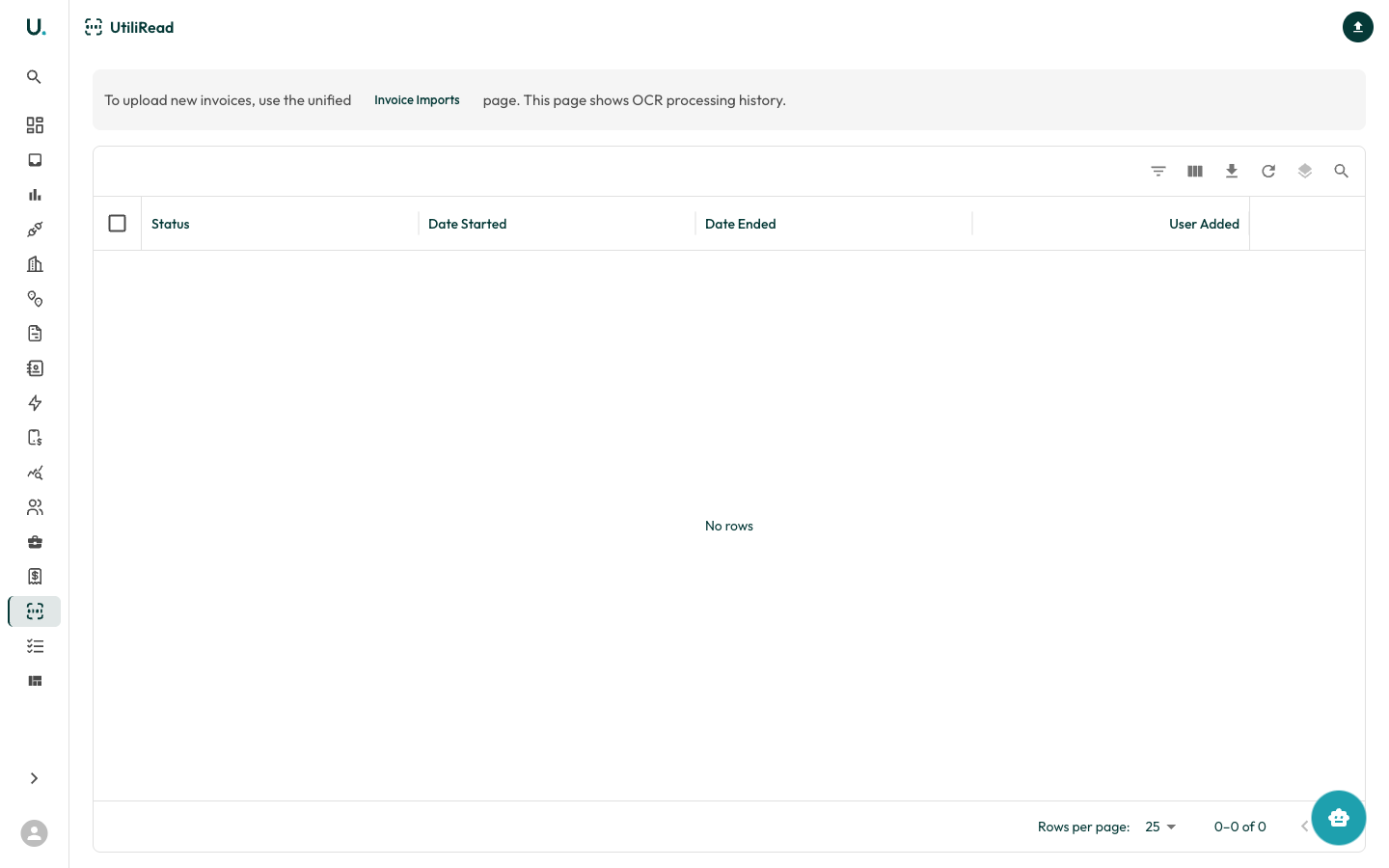Open the bar chart icon in sidebar

[35, 195]
